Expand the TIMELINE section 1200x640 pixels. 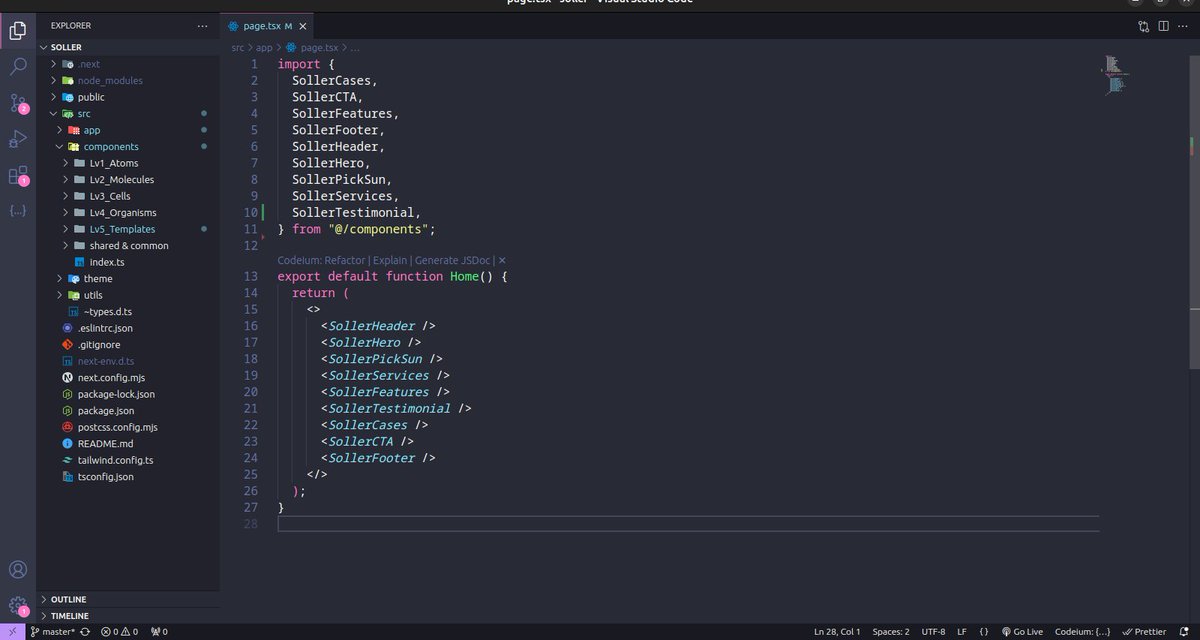[x=128, y=616]
